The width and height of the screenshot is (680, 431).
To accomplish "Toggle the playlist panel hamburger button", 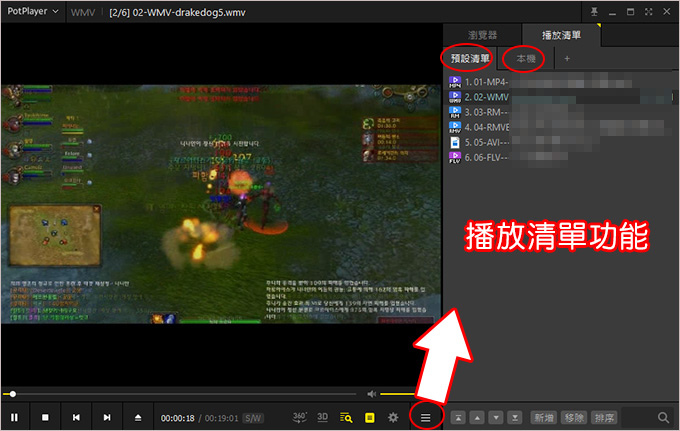I will click(425, 418).
